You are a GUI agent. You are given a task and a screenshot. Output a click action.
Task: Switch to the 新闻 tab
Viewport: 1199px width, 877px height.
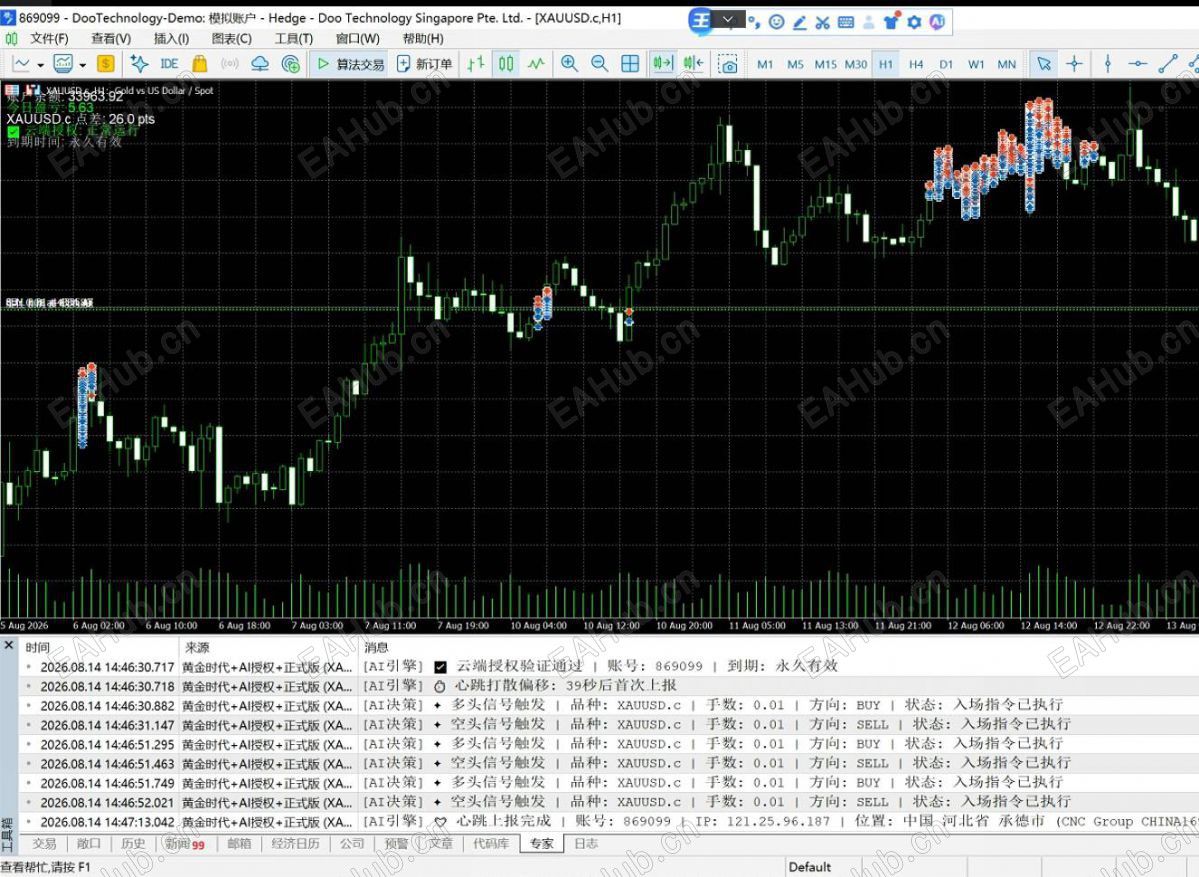pos(184,843)
